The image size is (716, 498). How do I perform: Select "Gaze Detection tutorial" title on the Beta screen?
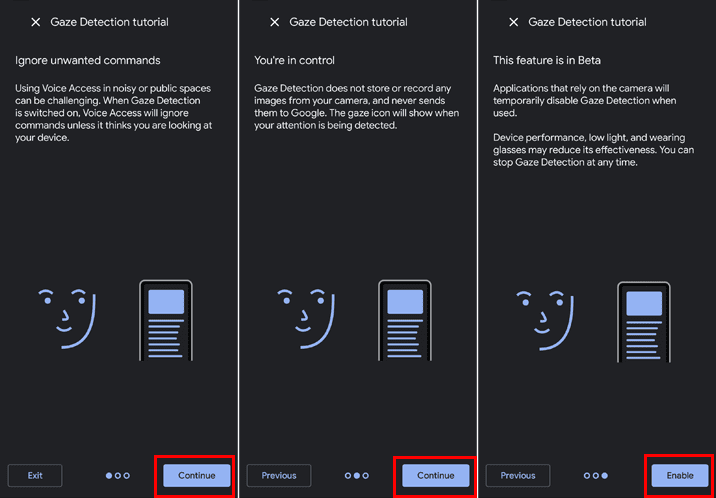pos(588,22)
